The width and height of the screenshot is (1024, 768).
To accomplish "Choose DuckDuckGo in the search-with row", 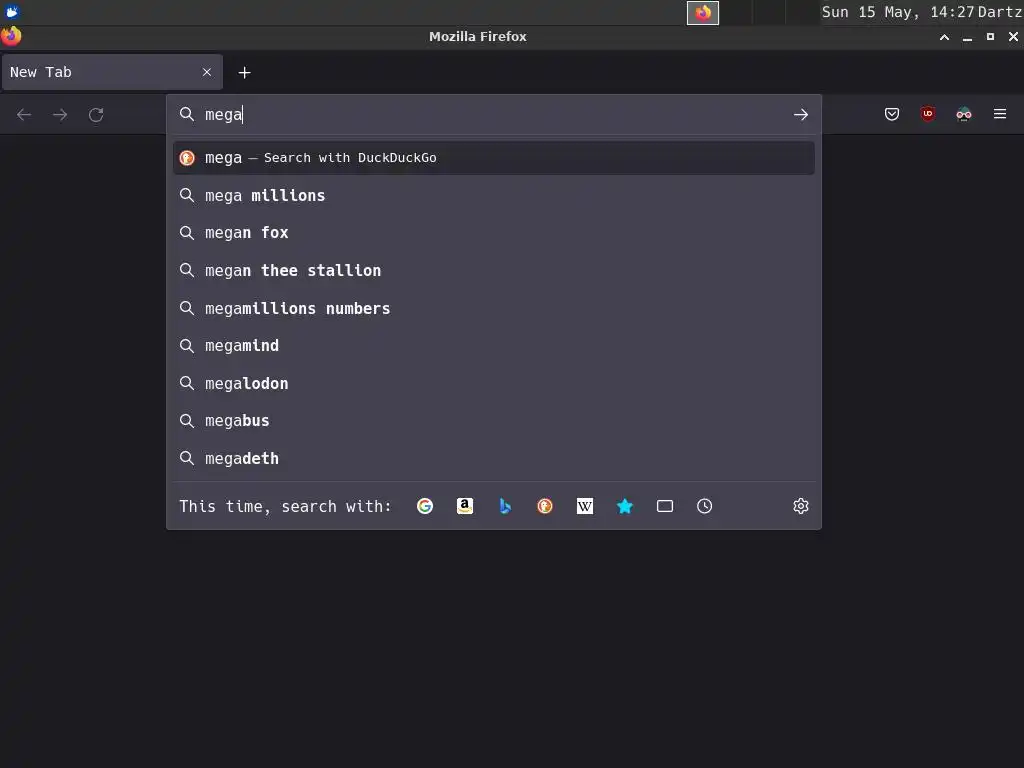I will 545,506.
